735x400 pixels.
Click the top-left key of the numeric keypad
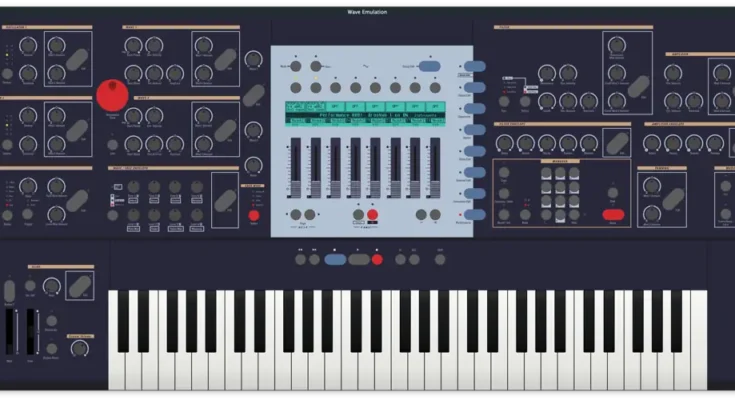point(546,174)
